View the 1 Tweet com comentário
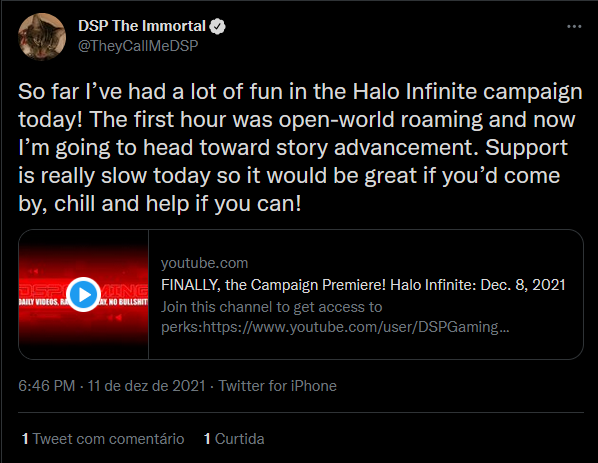Screen dimensions: 598x463 (103, 439)
